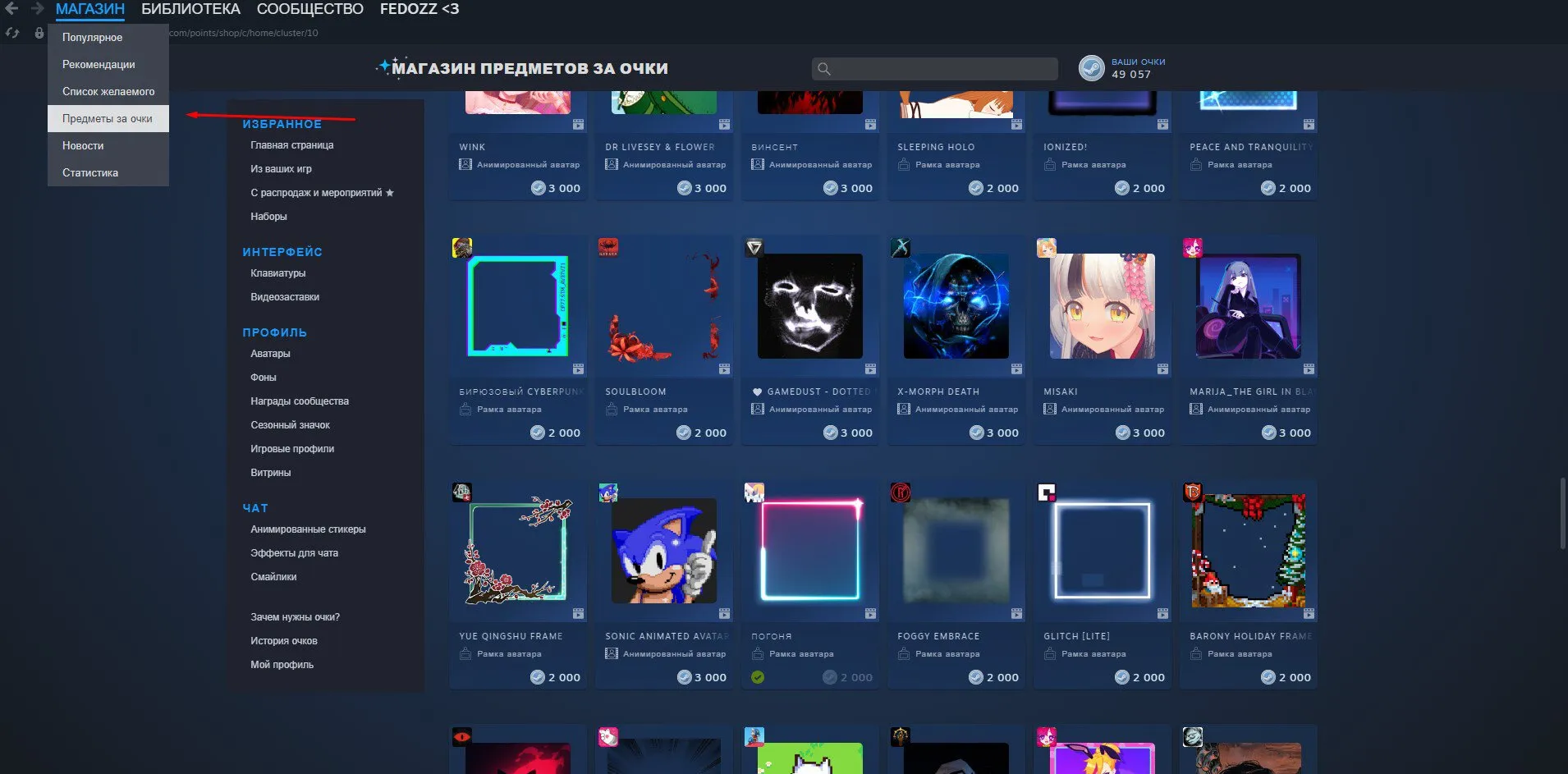This screenshot has height=774, width=1568.
Task: Click the Steam points coin icon
Action: [1091, 68]
